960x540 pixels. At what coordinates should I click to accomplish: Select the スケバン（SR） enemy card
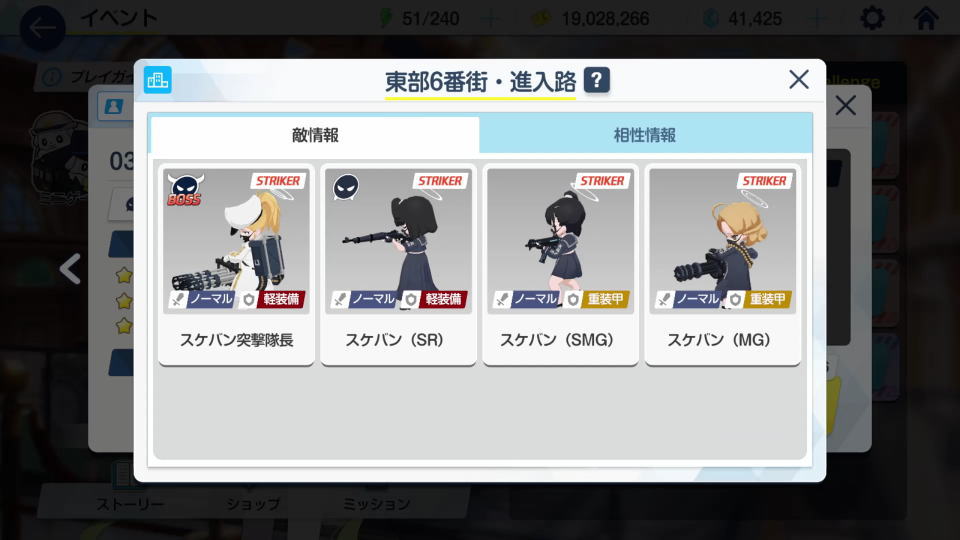[x=399, y=264]
